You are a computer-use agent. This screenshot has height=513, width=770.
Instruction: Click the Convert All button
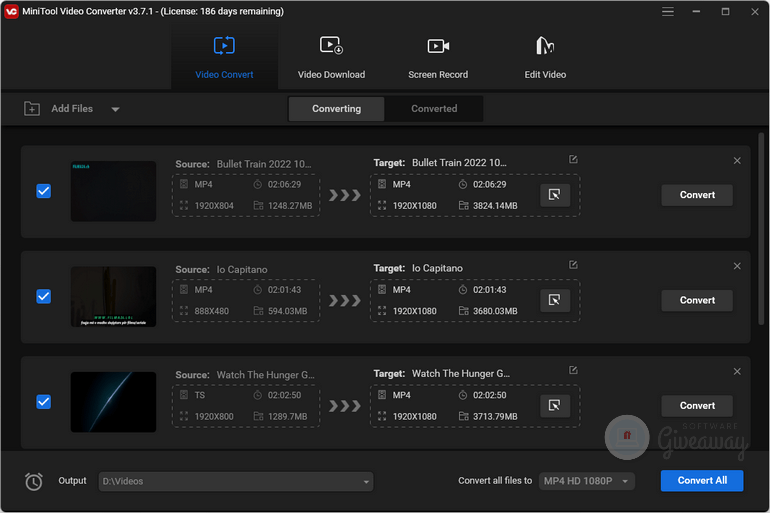701,481
